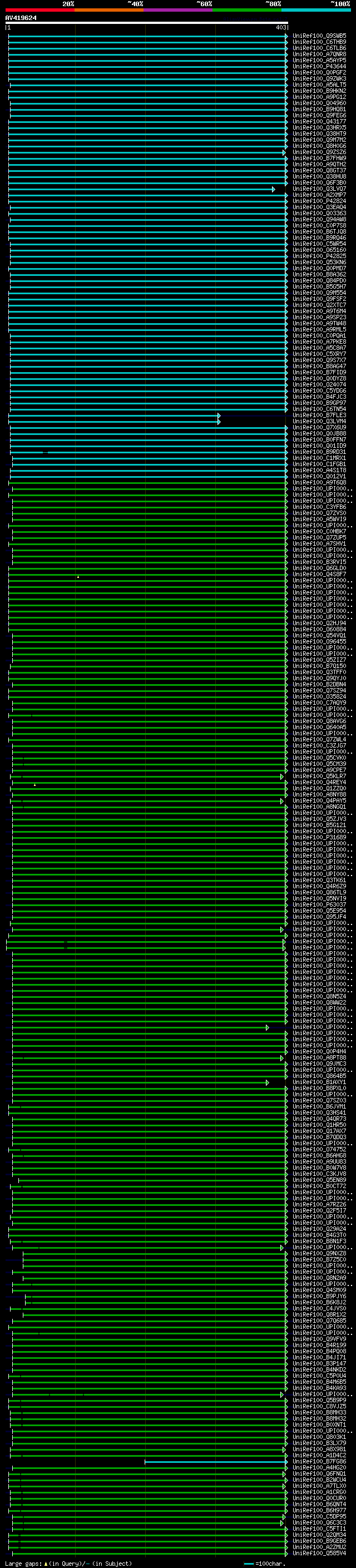This screenshot has width=356, height=1568.
Task: Select label UniRef100_O65160
Action: (x=319, y=250)
